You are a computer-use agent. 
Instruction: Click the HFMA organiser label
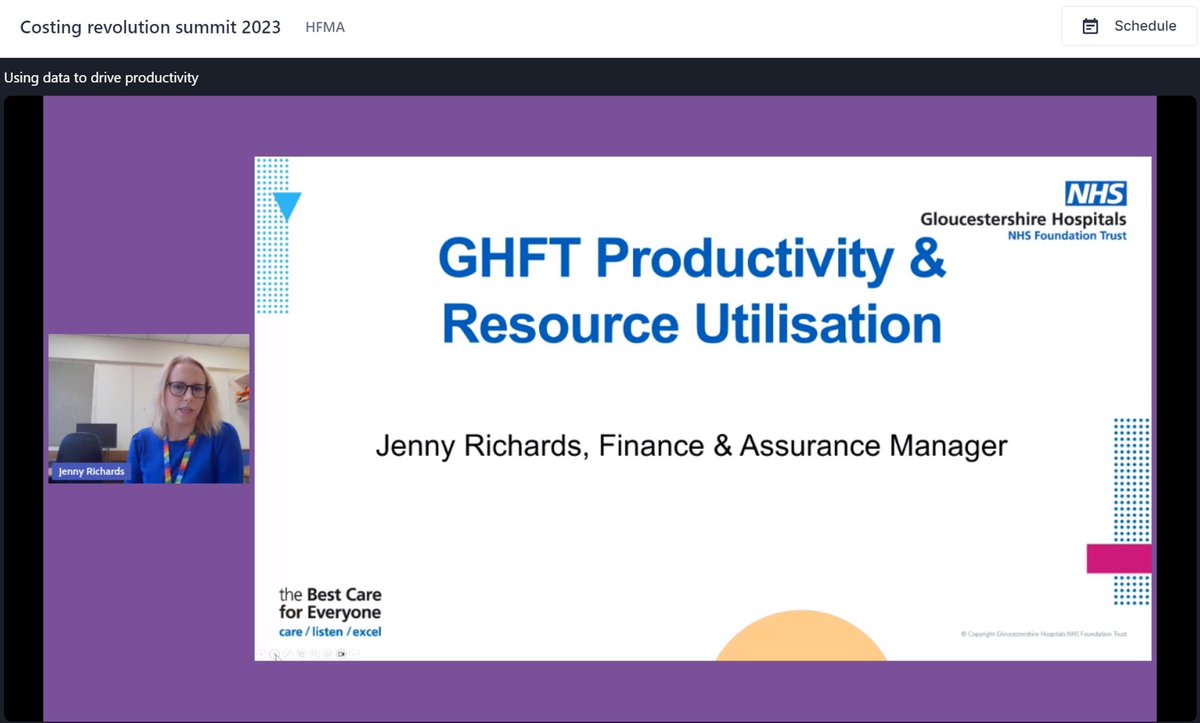coord(325,27)
